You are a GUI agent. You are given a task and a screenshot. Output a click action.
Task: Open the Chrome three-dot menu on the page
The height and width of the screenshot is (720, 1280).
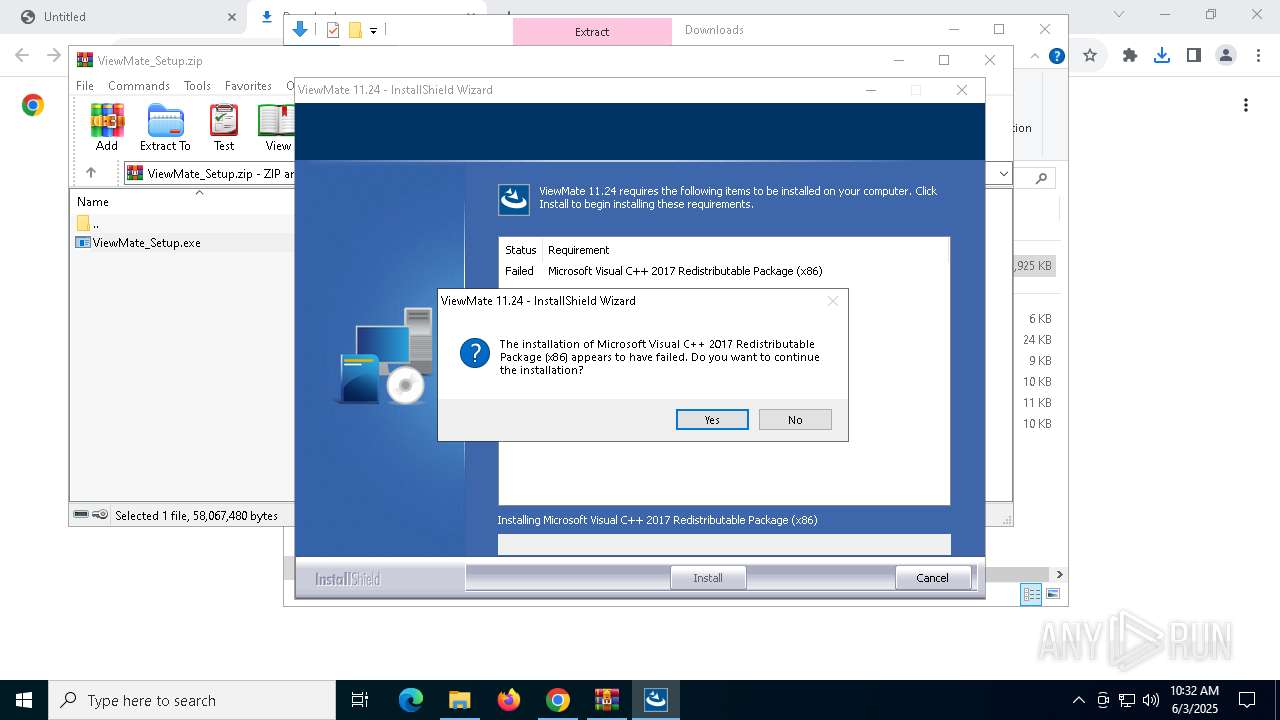(1246, 105)
